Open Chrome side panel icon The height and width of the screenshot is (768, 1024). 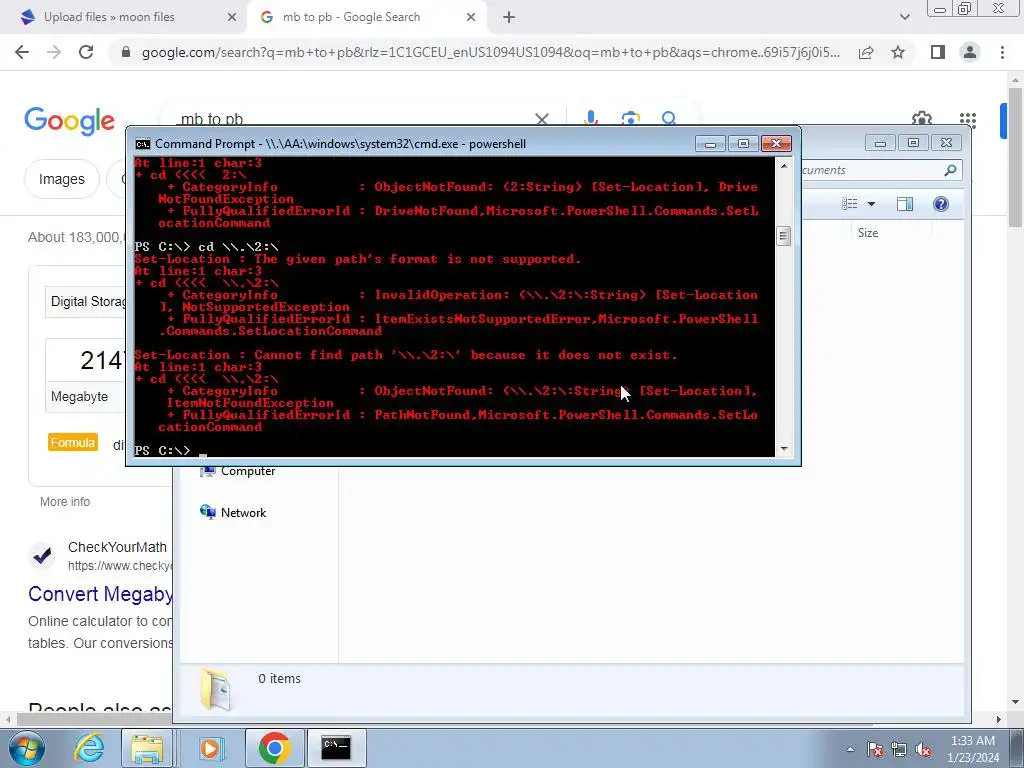938,52
